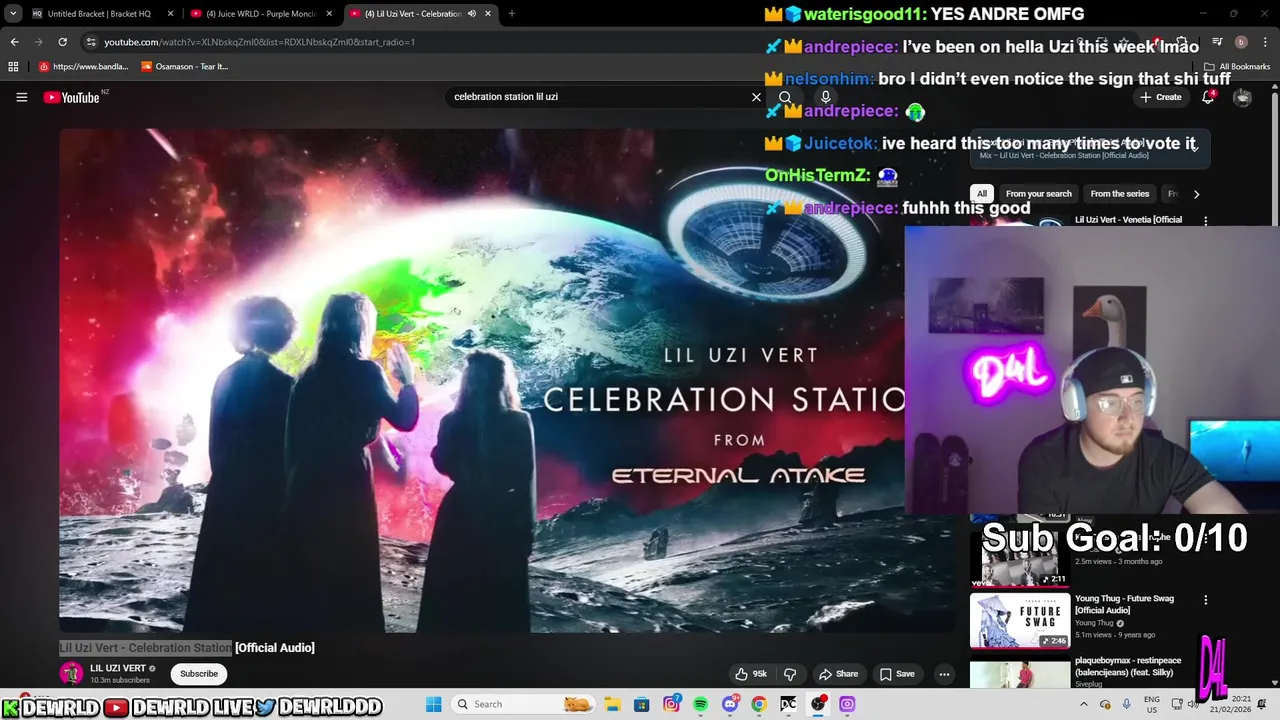Click the microphone tray icon
The width and height of the screenshot is (1280, 720).
1127,704
